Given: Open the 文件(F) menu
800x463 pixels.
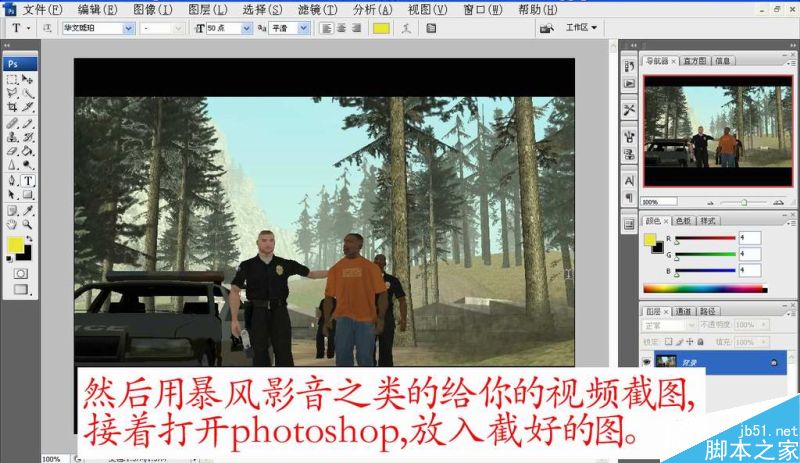Looking at the screenshot, I should [x=42, y=9].
